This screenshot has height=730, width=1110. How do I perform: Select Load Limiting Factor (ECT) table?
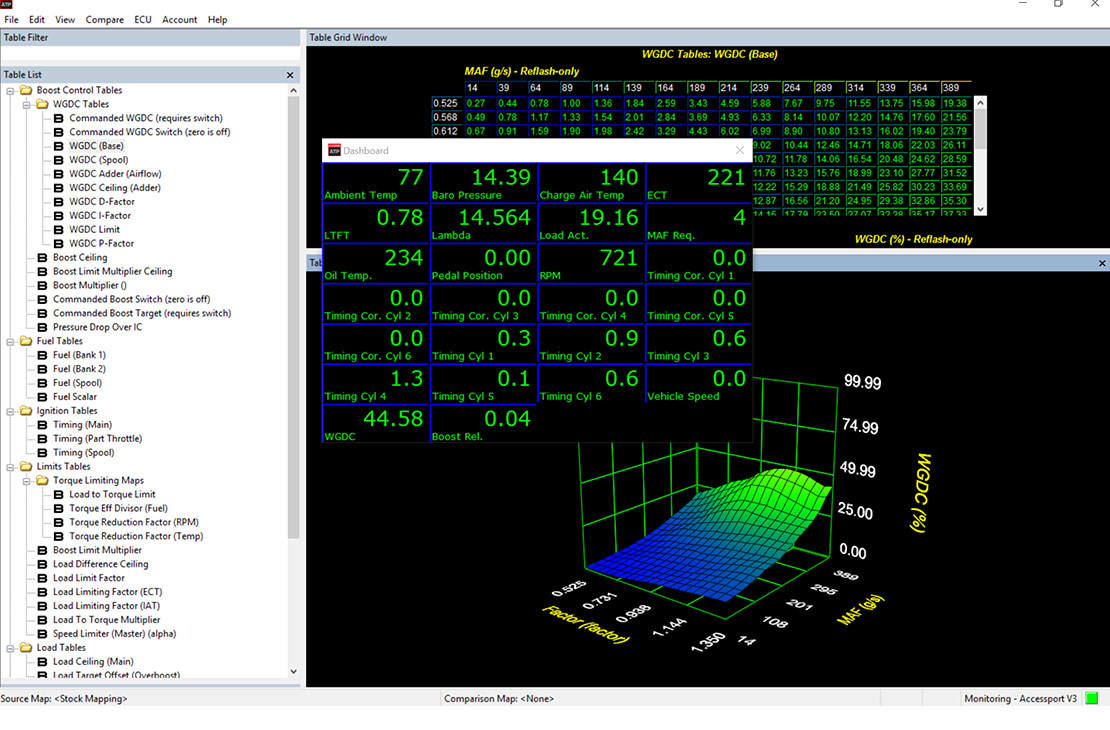pos(108,592)
